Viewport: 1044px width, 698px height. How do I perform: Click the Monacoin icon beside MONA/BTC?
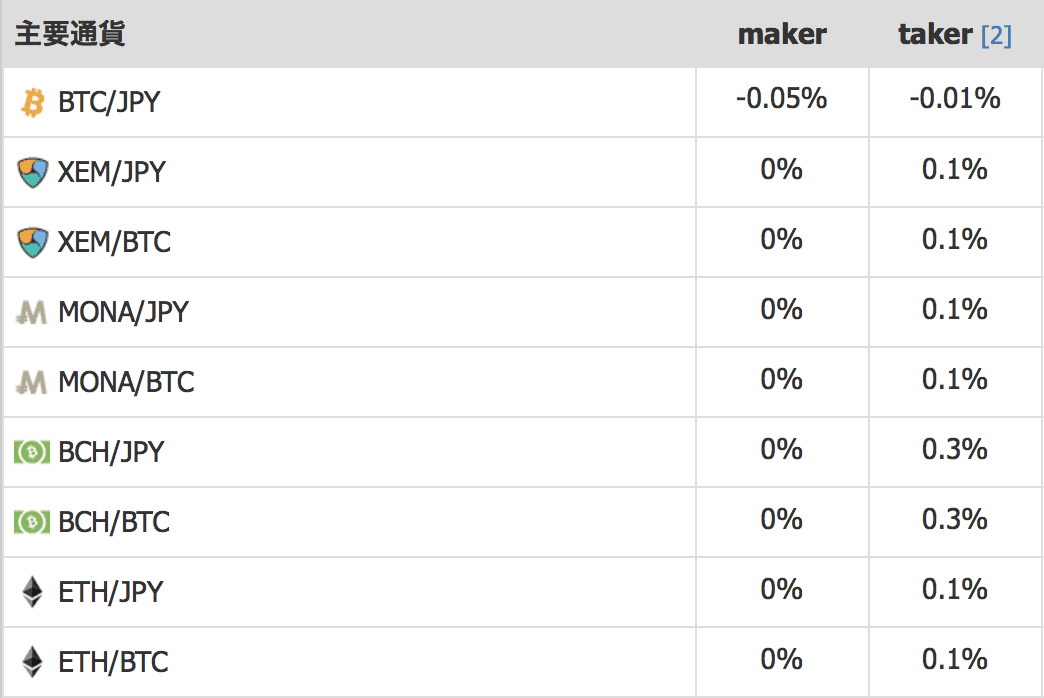coord(32,382)
